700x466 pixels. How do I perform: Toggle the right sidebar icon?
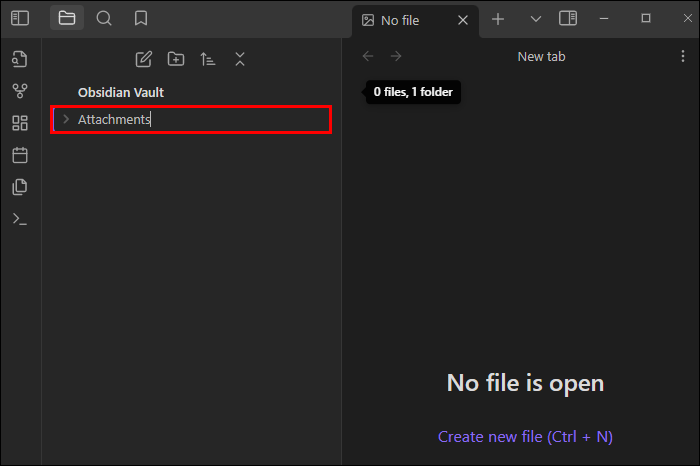[568, 18]
